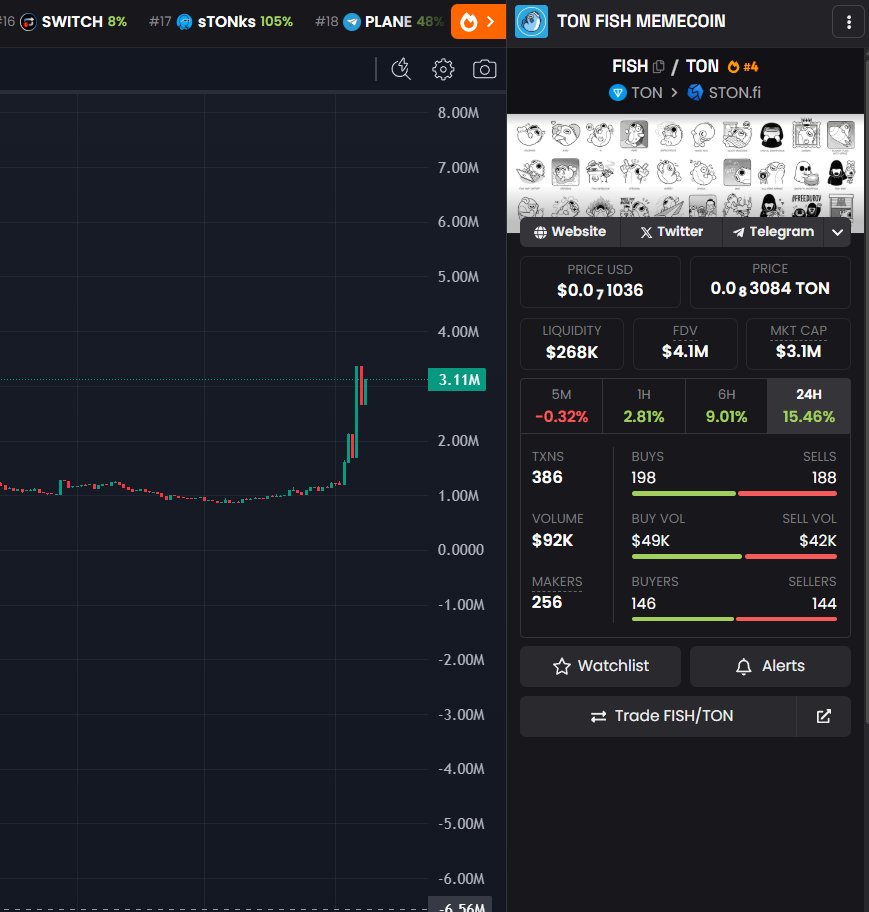869x912 pixels.
Task: Open the Twitter link
Action: (671, 231)
